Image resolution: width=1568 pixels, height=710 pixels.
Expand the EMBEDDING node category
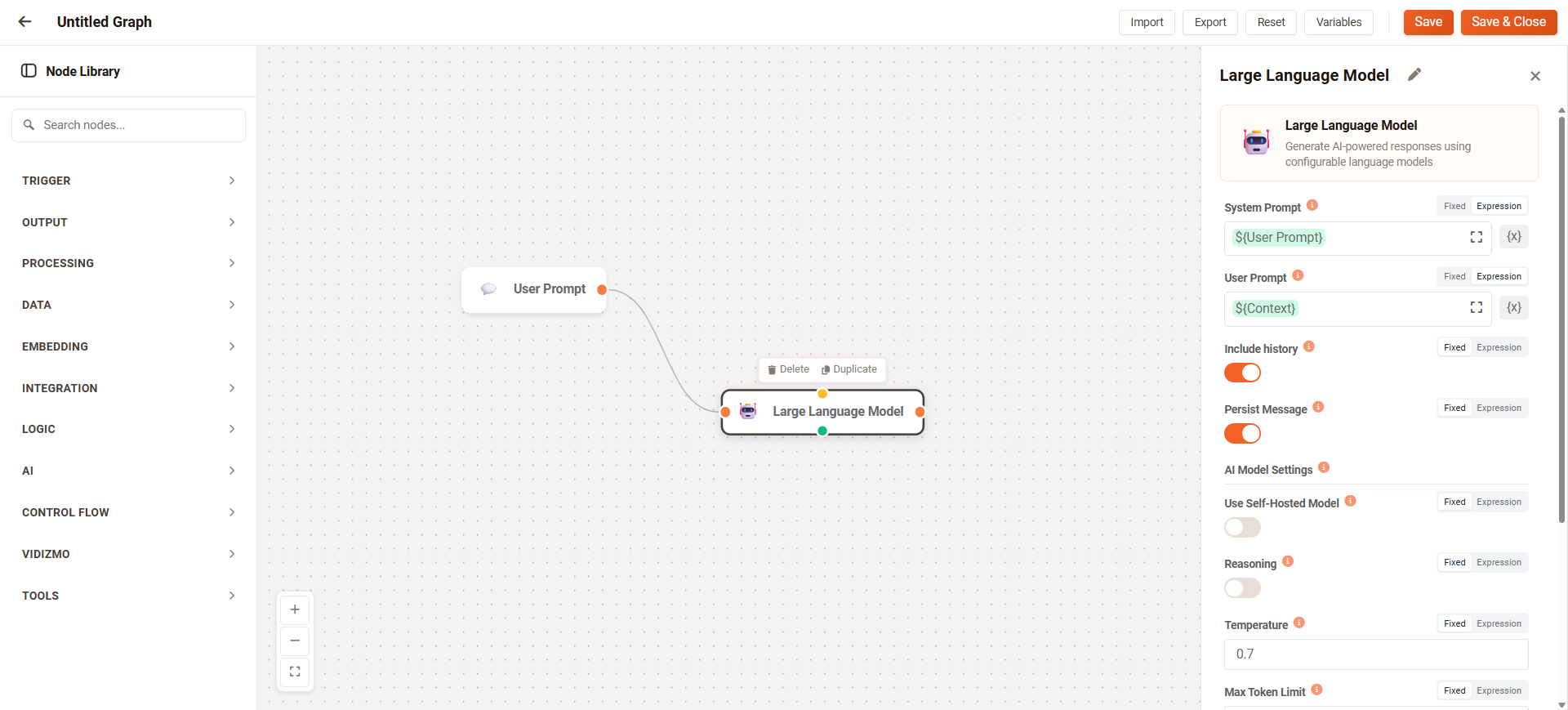pyautogui.click(x=128, y=346)
